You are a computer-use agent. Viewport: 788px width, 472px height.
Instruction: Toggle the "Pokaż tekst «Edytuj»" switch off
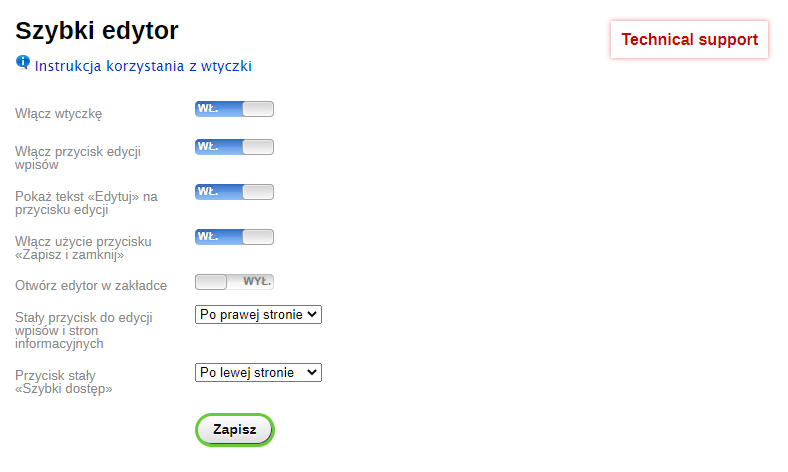tap(234, 192)
